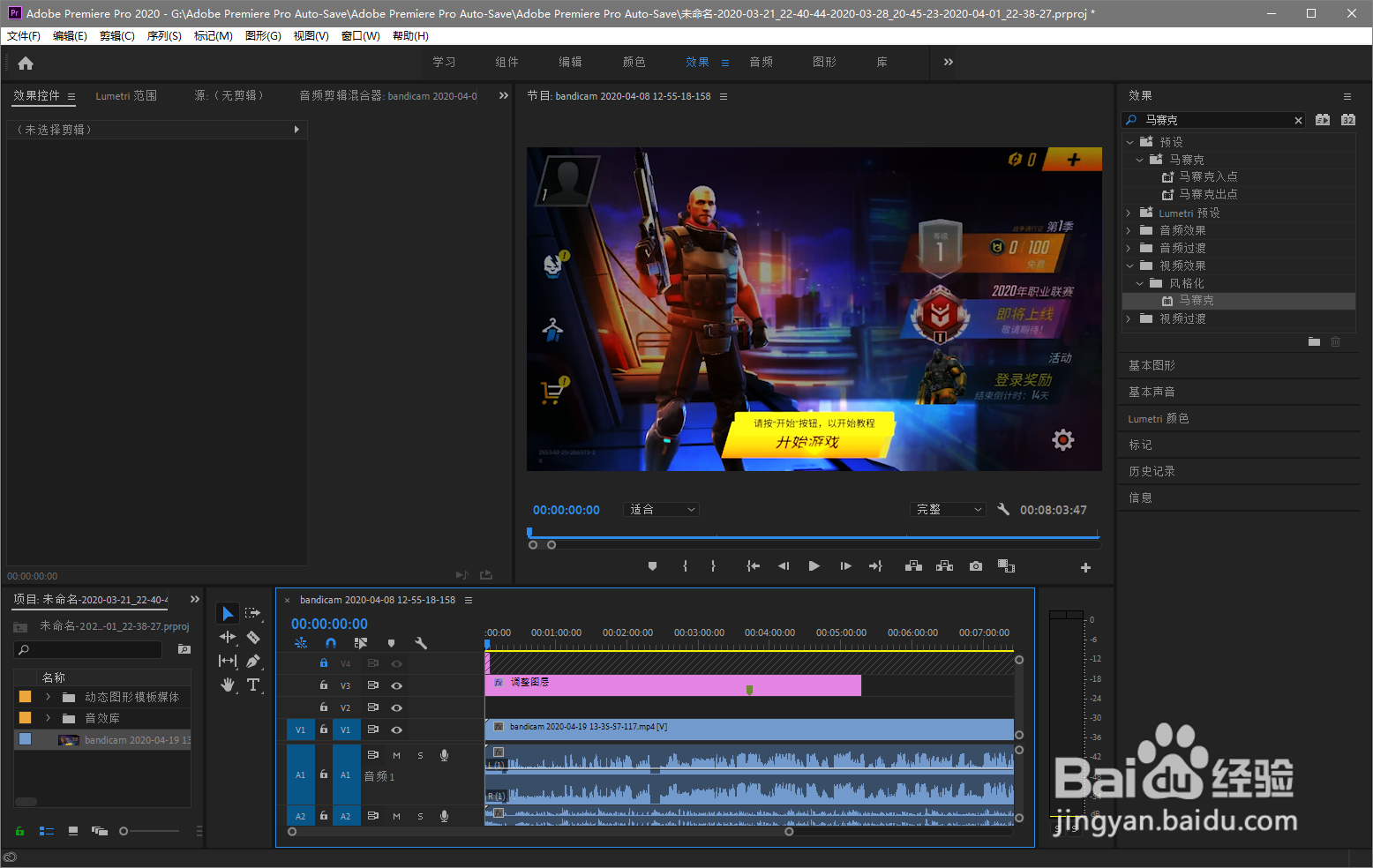Click Mark Out bracket button
The image size is (1373, 868).
click(x=713, y=566)
